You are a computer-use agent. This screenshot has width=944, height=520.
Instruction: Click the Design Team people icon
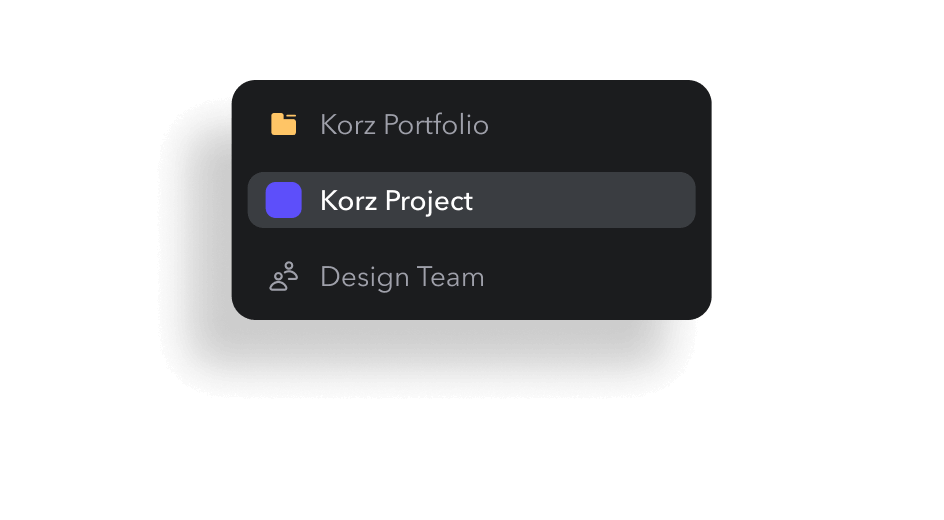coord(284,277)
